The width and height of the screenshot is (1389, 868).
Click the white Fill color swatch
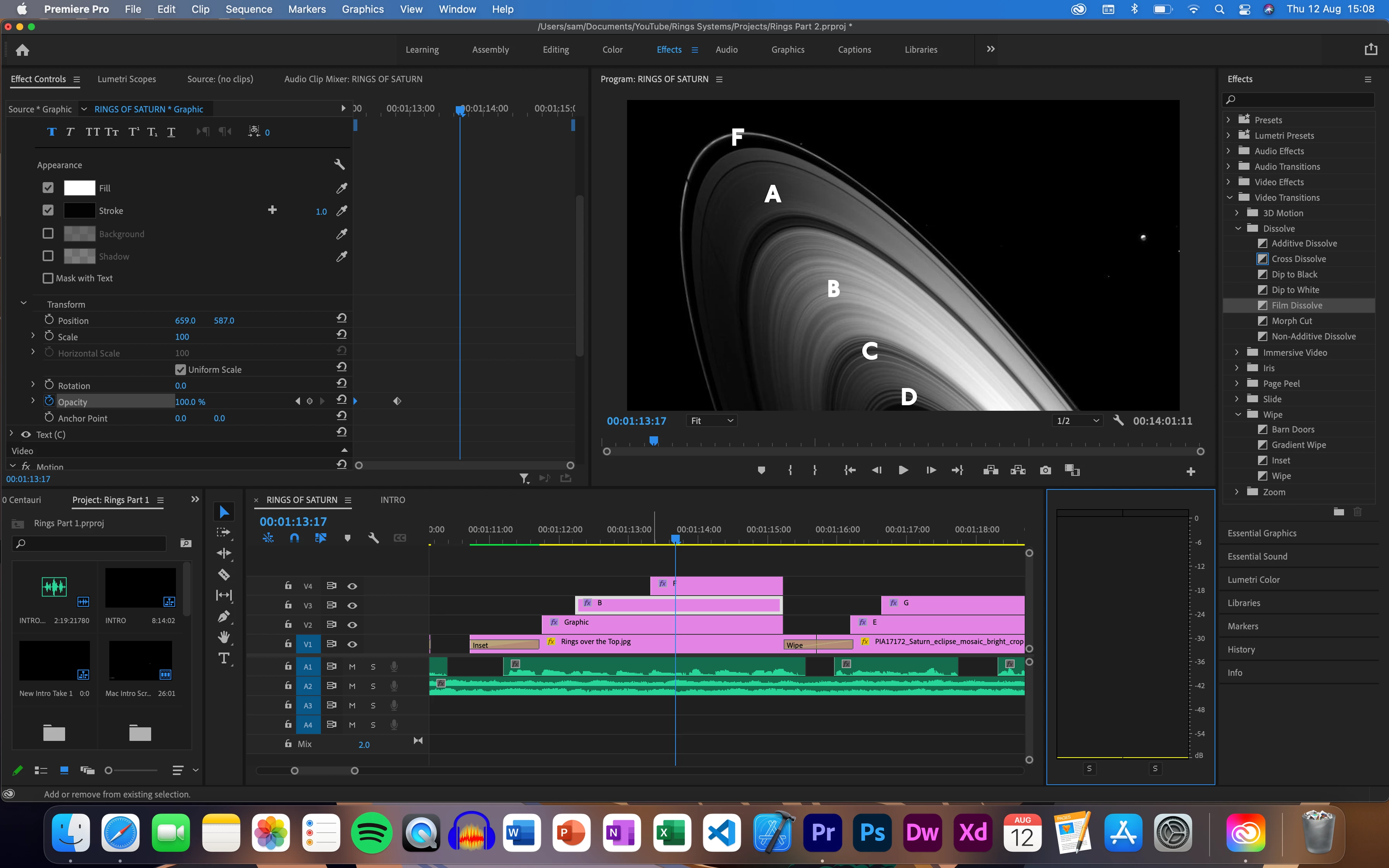click(79, 188)
